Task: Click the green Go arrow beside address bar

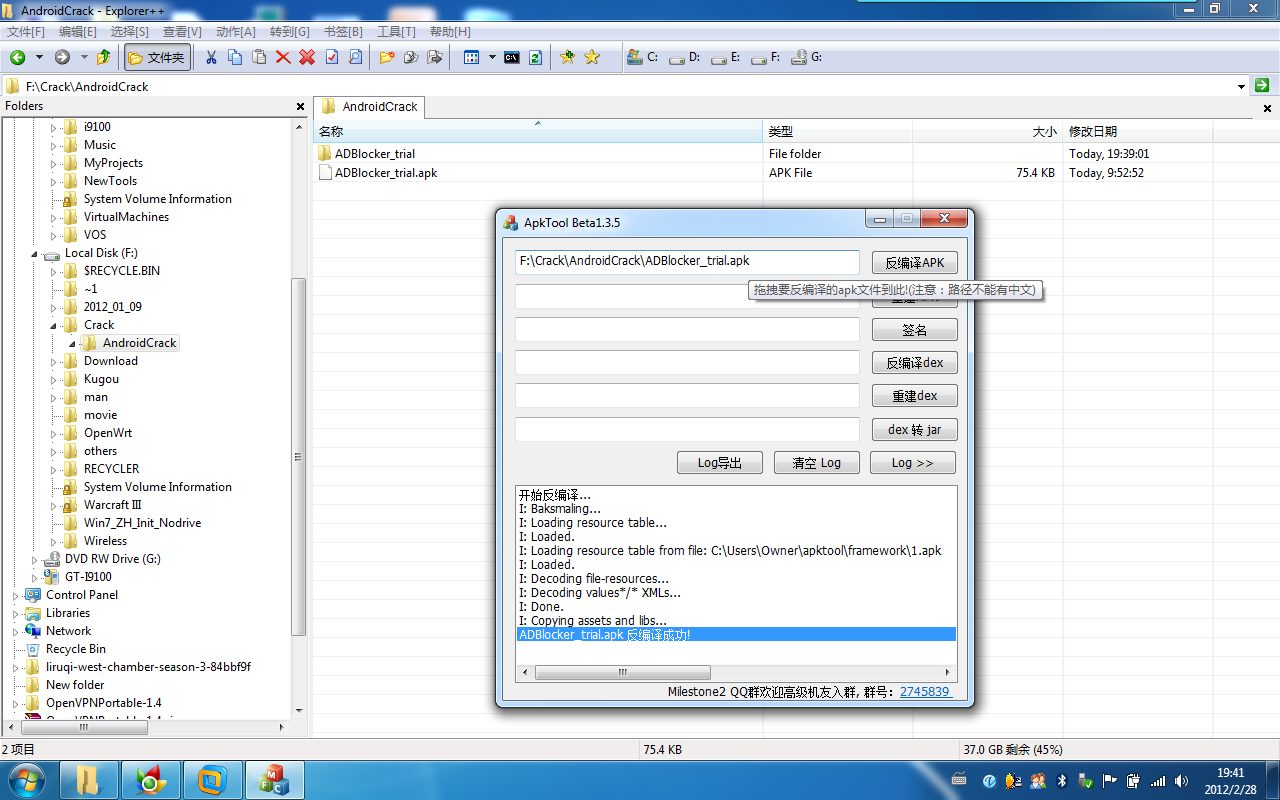Action: point(1263,86)
